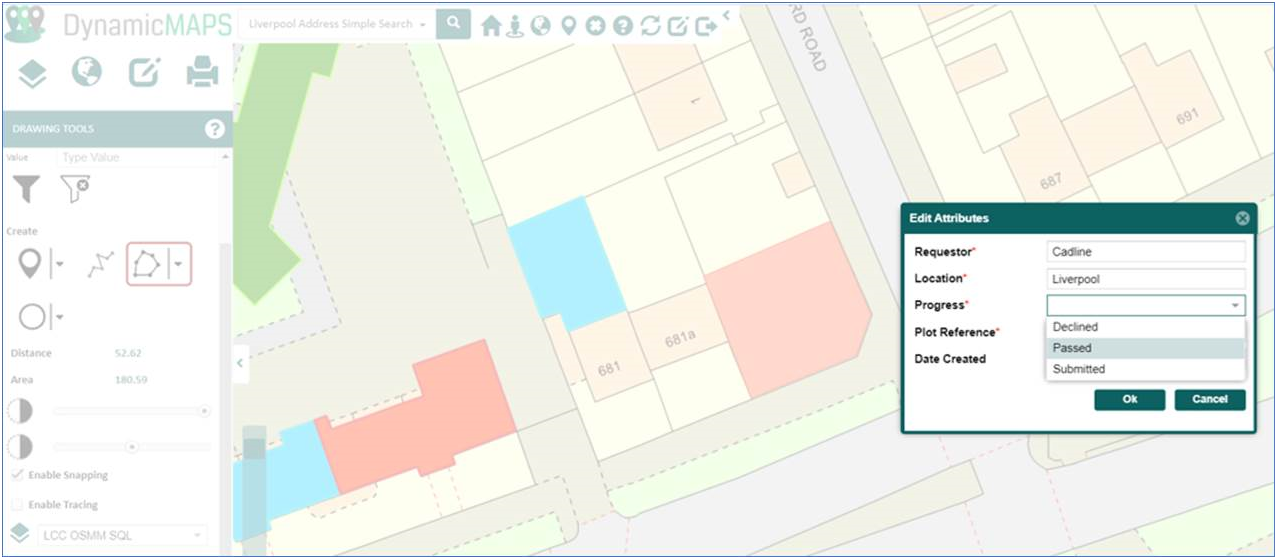Image resolution: width=1277 pixels, height=559 pixels.
Task: Click the layer stack icon beside LCC OSMM SQL
Action: 19,534
